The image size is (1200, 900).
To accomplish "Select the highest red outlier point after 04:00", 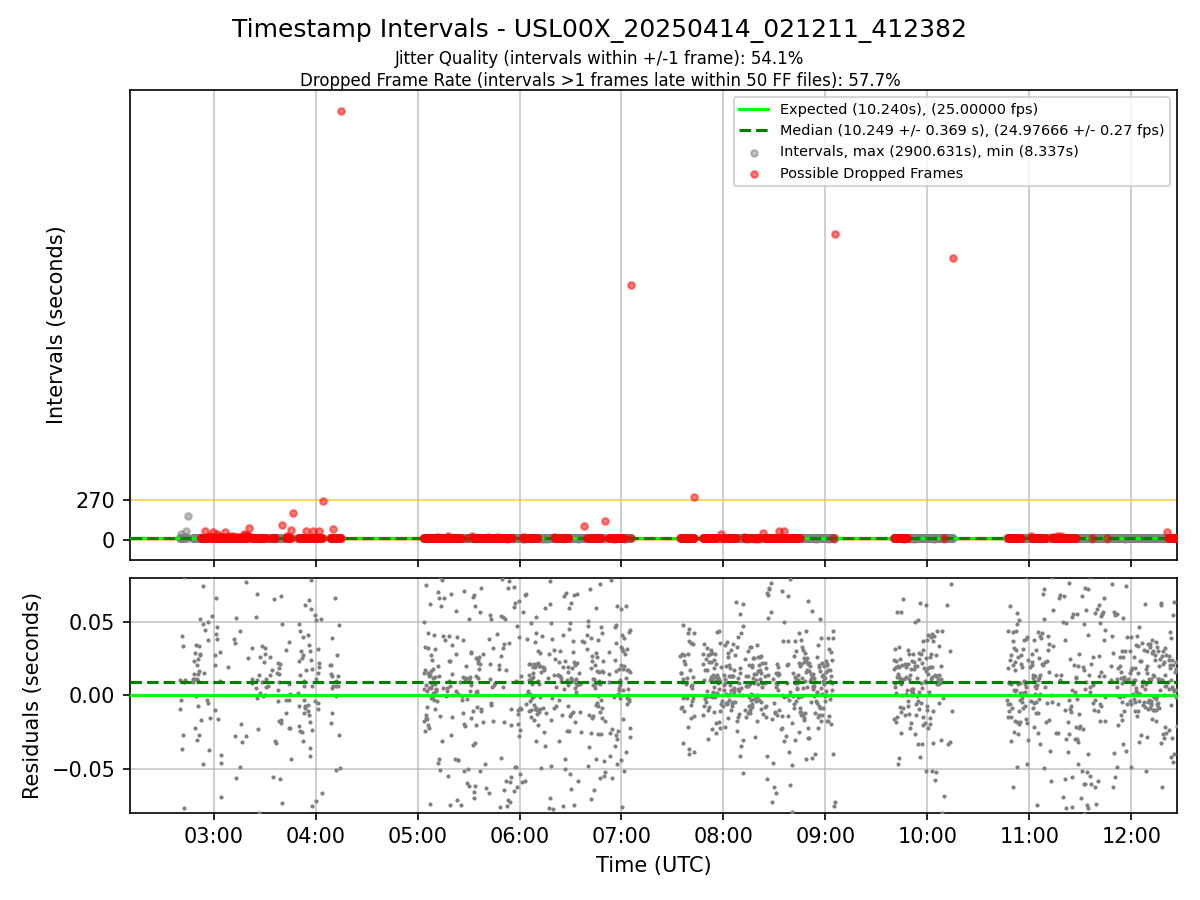I will pyautogui.click(x=341, y=111).
